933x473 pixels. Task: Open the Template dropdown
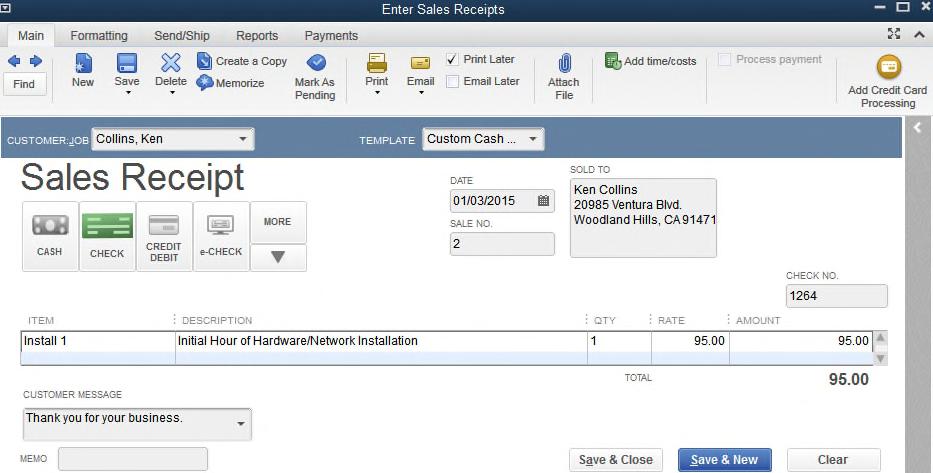(x=533, y=139)
